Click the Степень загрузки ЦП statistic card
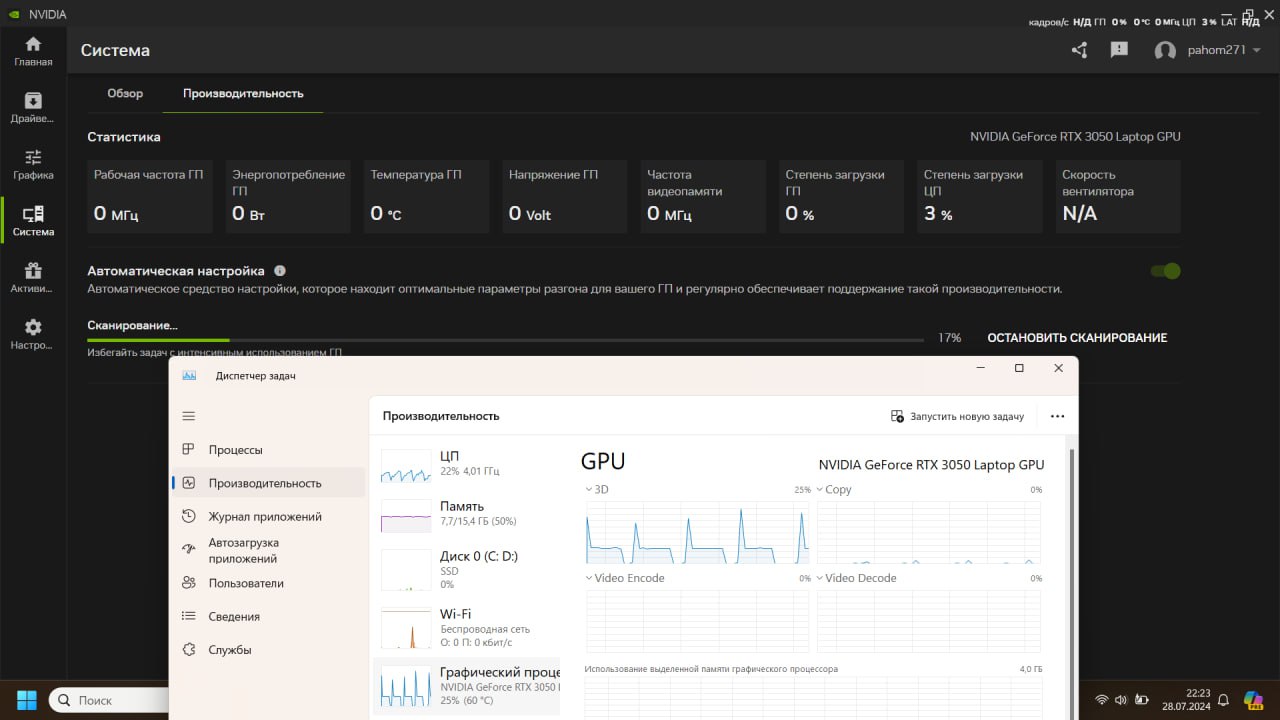 click(980, 196)
